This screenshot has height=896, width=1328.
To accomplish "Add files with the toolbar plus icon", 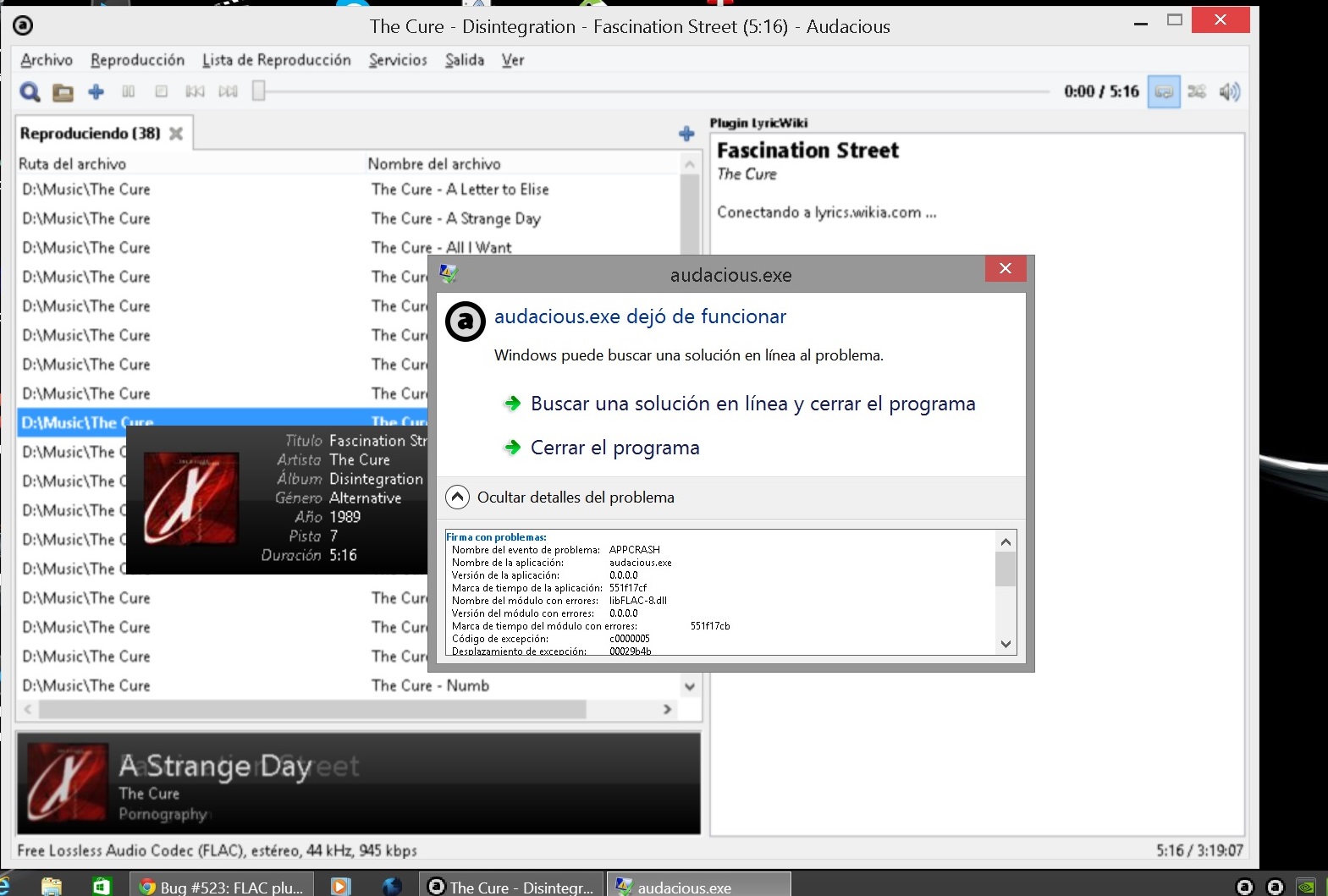I will tap(96, 91).
